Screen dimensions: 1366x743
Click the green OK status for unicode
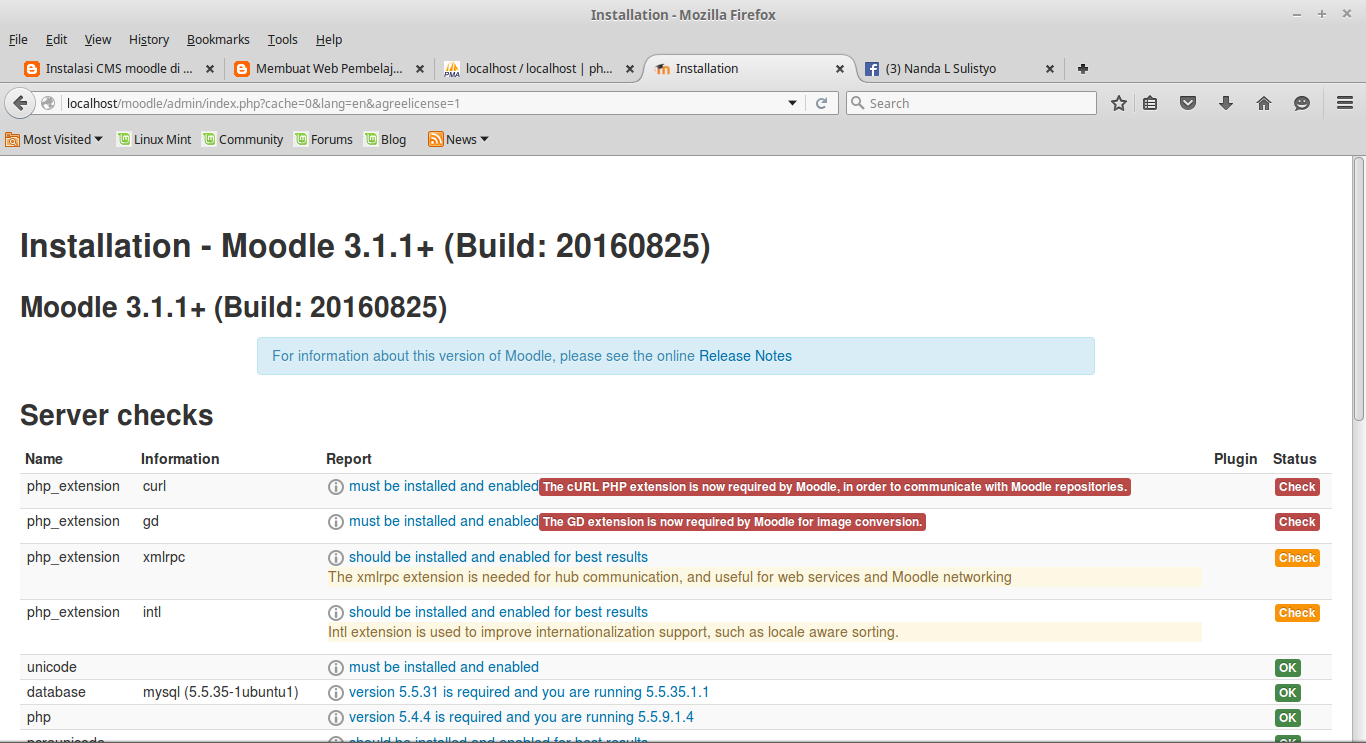tap(1288, 668)
